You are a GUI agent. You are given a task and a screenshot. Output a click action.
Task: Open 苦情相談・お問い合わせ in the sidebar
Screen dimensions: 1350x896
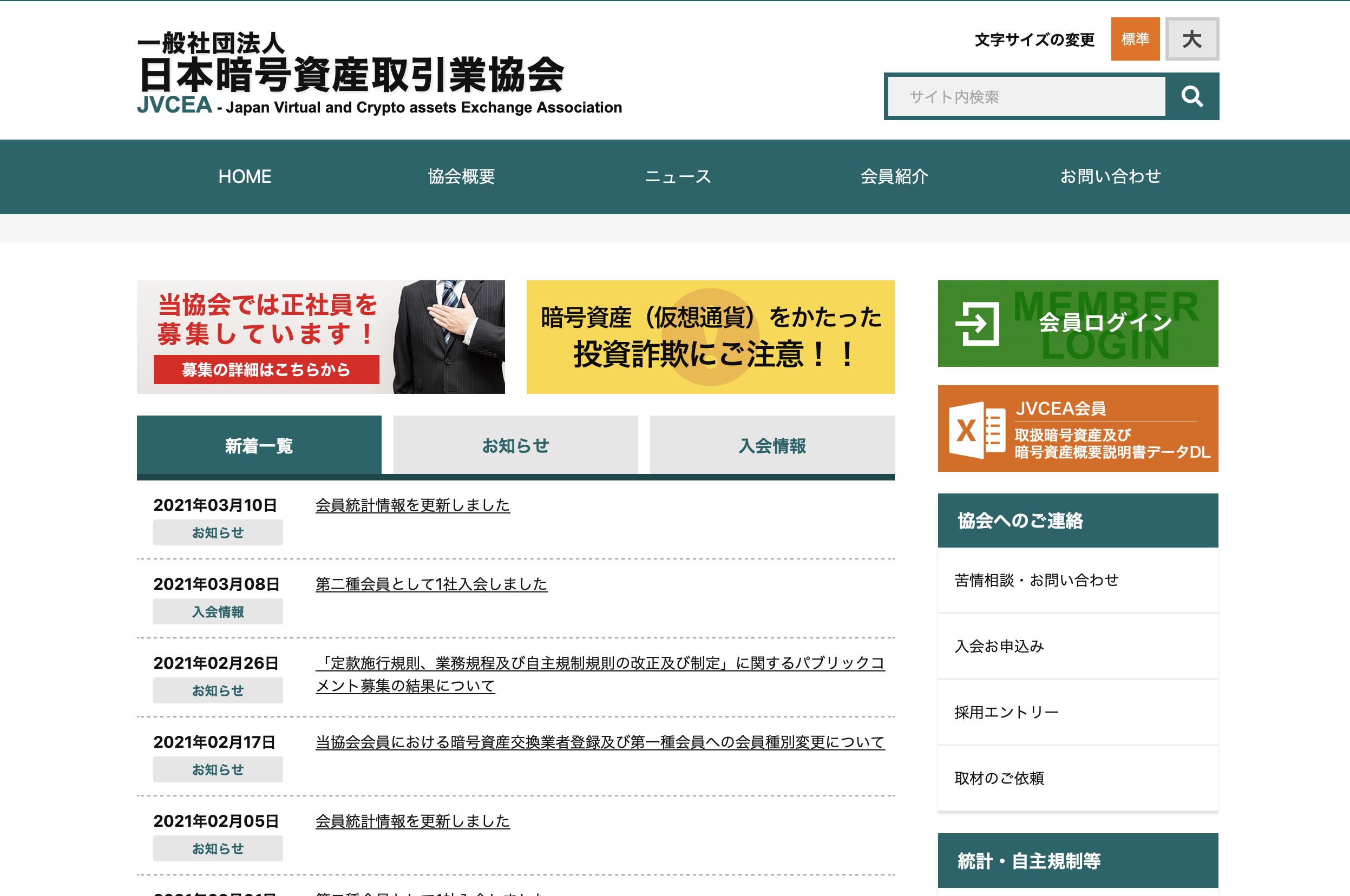(x=1078, y=581)
